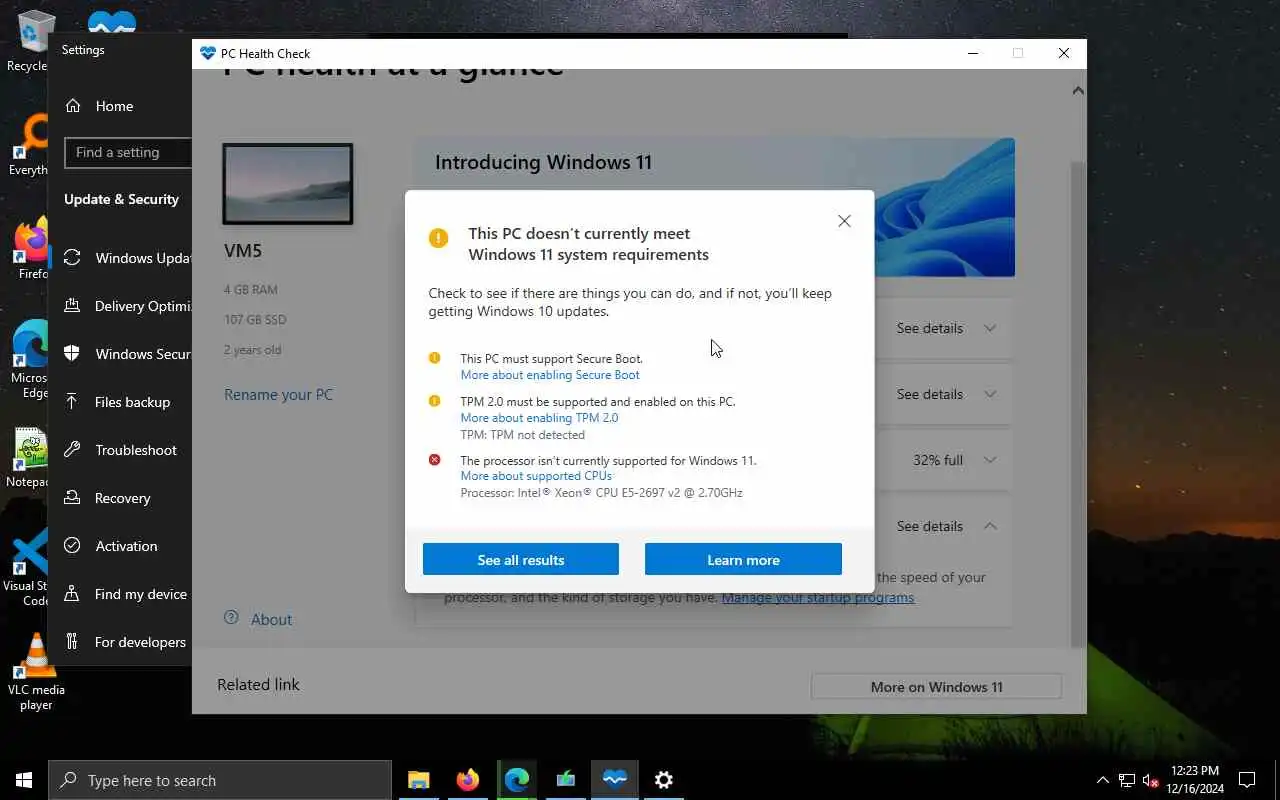Click More on Windows 11 button
This screenshot has height=800, width=1280.
(x=936, y=687)
